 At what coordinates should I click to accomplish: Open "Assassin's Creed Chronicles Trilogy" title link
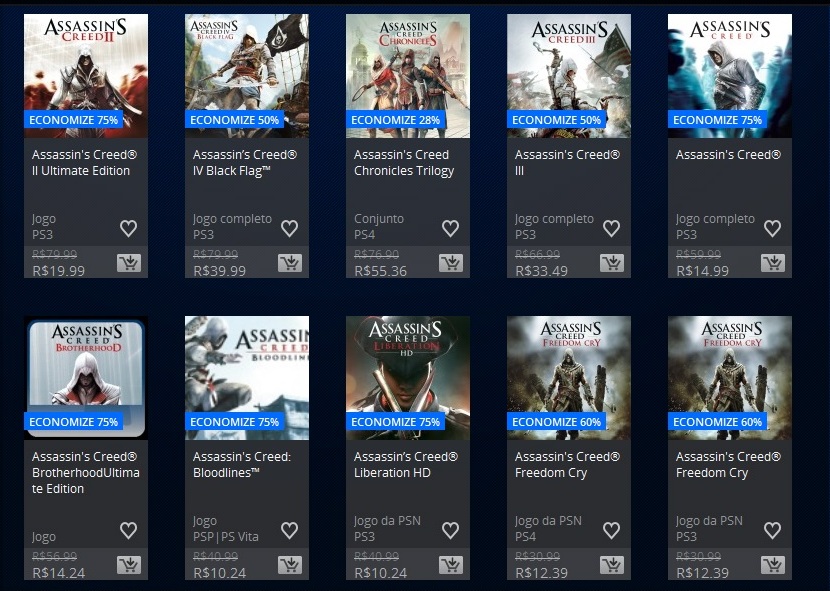404,163
